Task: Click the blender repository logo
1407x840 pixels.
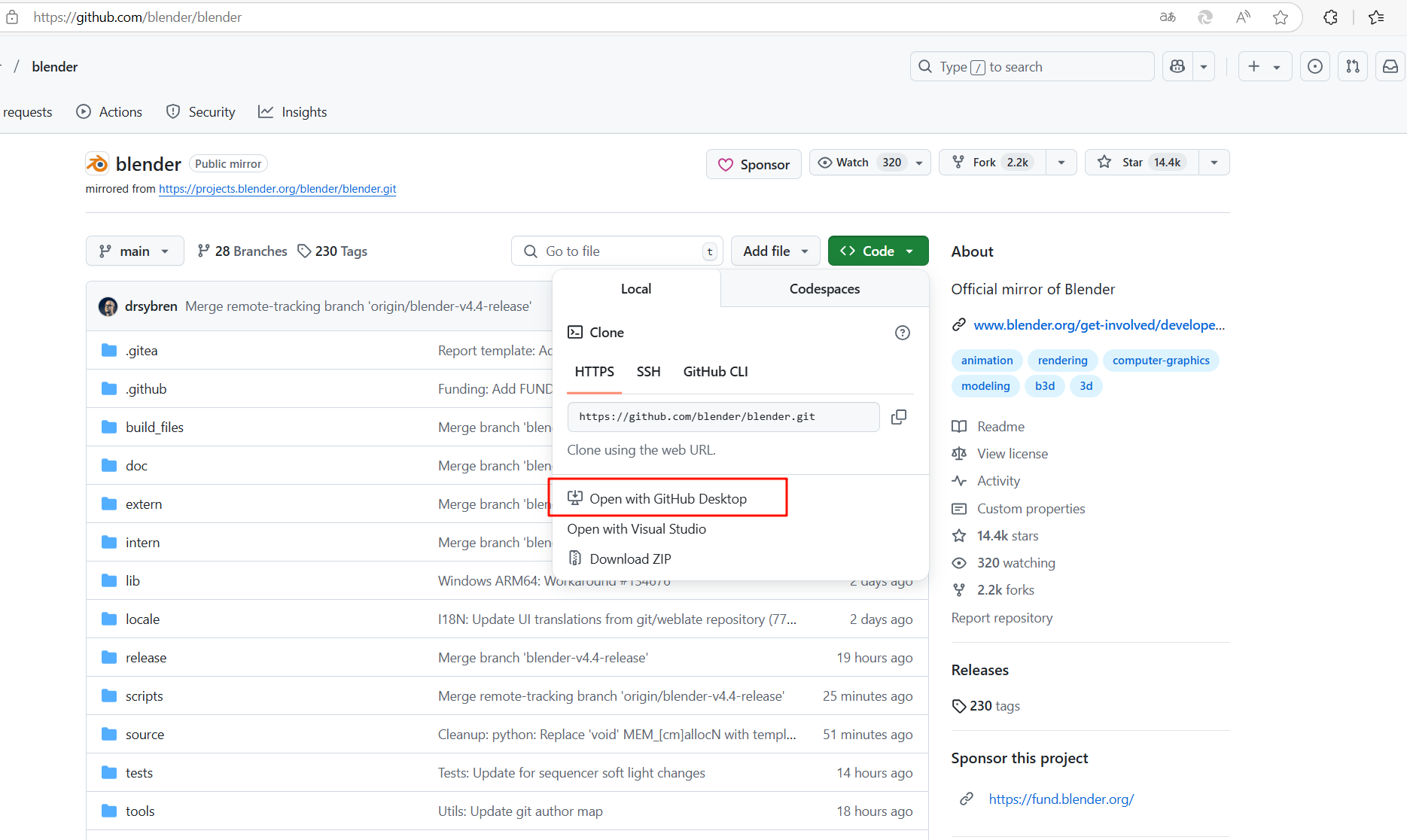Action: 97,163
